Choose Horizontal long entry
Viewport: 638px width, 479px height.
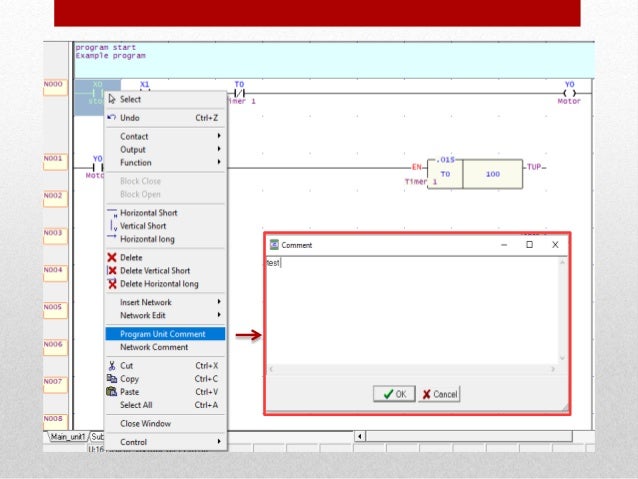[x=165, y=239]
